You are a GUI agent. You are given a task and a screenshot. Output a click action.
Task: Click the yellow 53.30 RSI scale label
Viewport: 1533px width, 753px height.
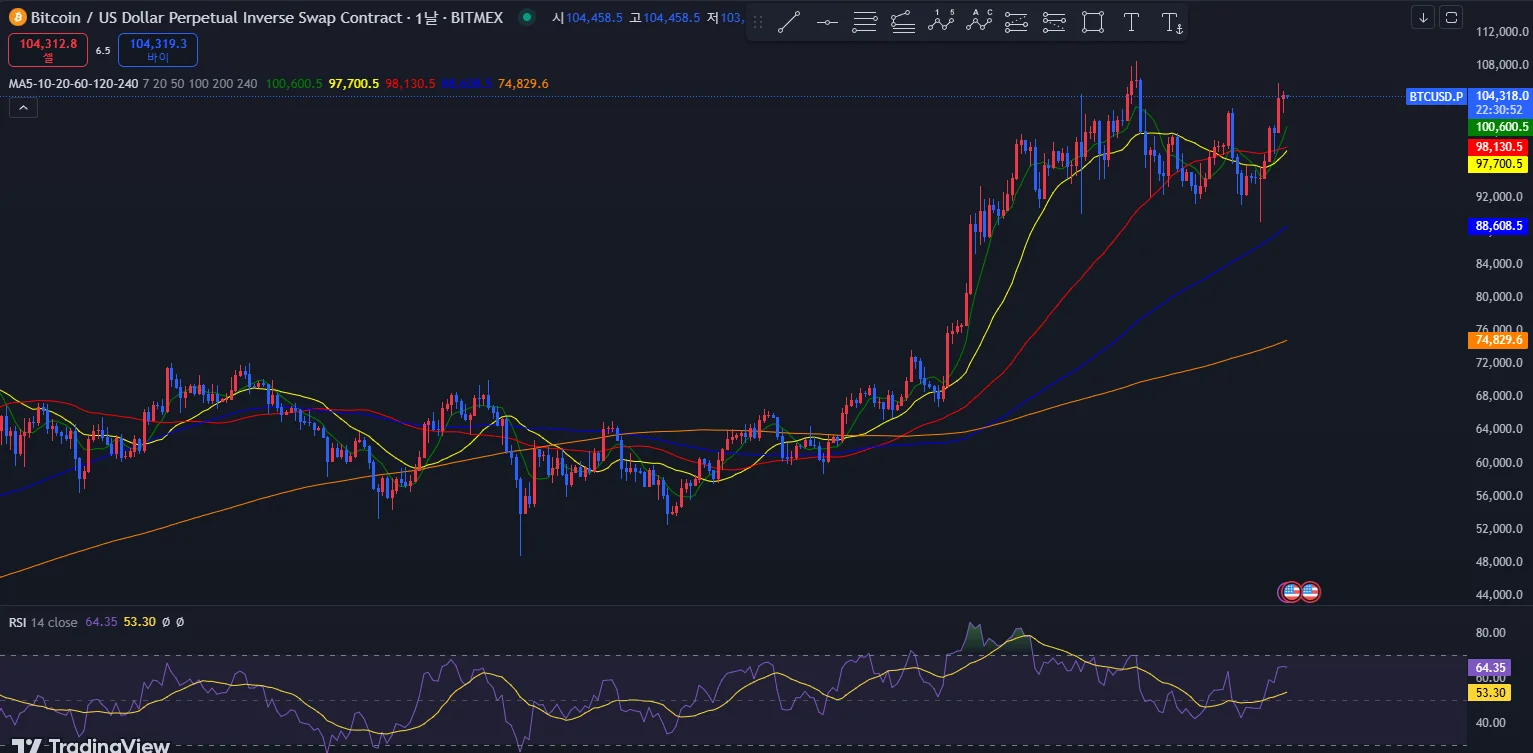pyautogui.click(x=1489, y=692)
